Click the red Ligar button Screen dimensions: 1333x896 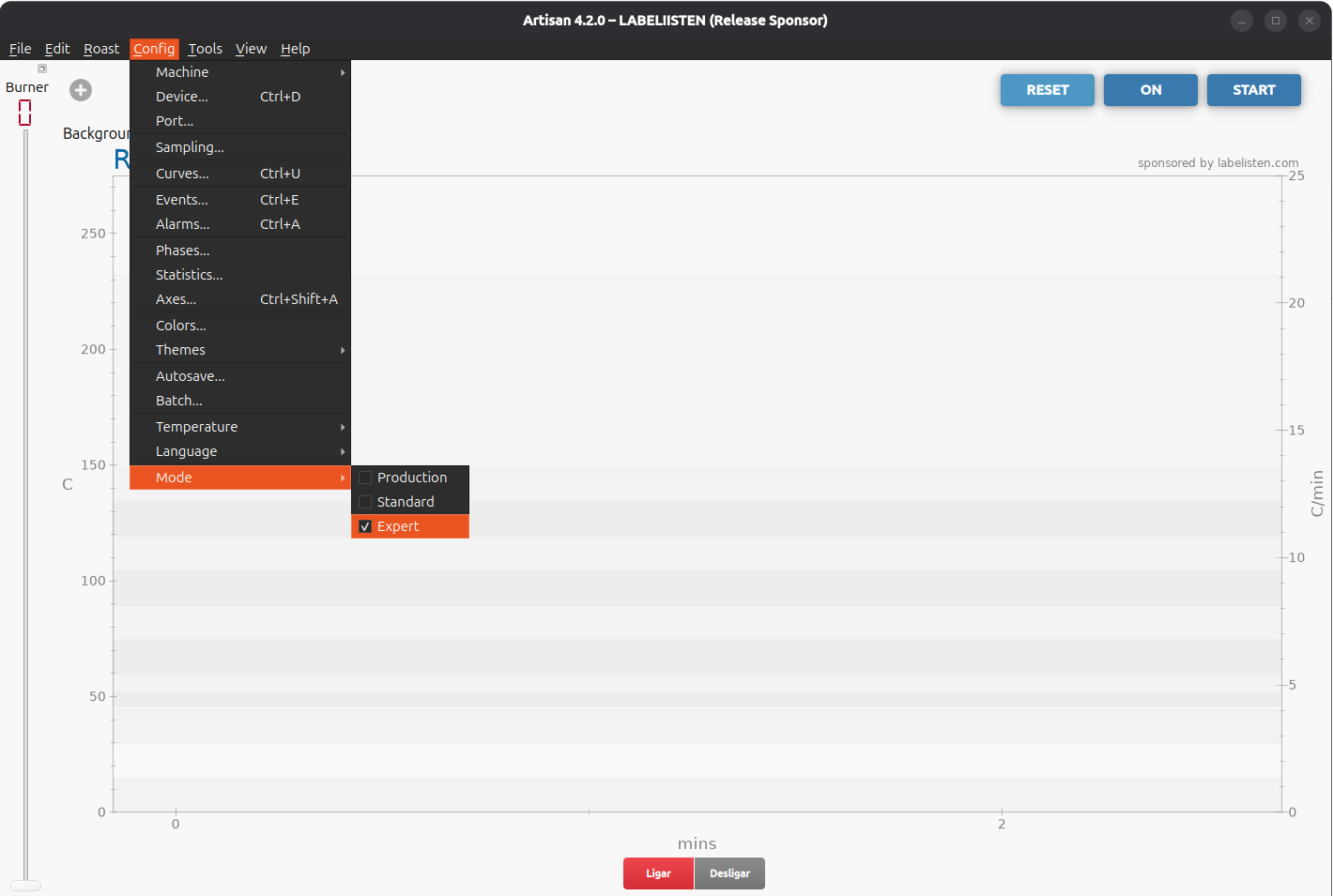(x=658, y=873)
